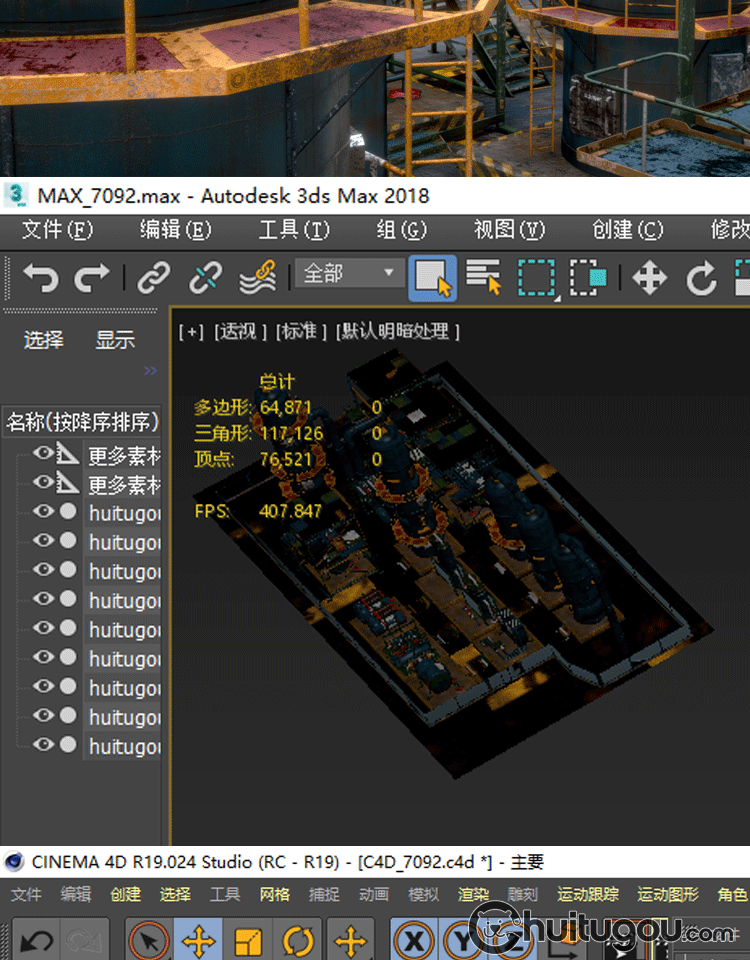Click the Cinema 4D application logo icon
750x960 pixels.
click(x=13, y=861)
